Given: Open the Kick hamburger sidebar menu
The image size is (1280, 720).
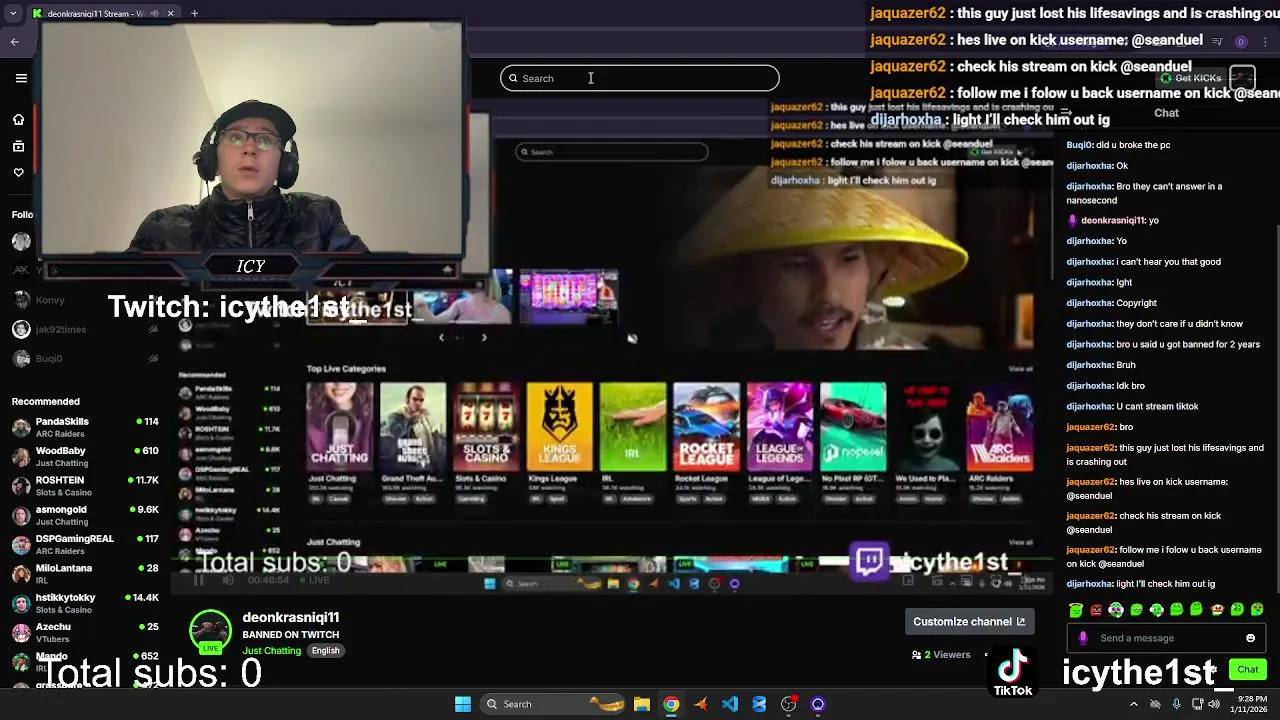Looking at the screenshot, I should (21, 78).
